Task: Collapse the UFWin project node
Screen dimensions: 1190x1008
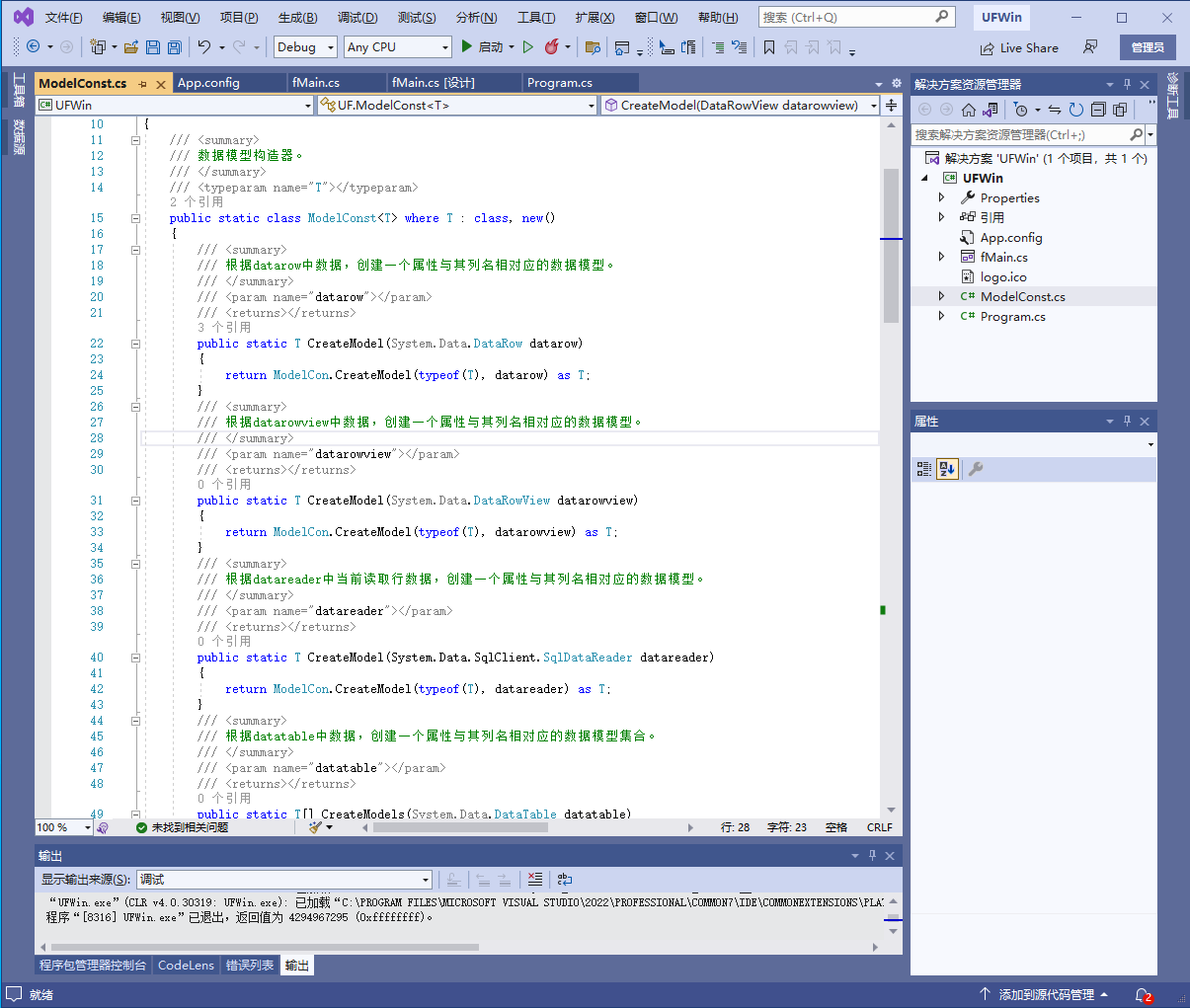Action: pyautogui.click(x=925, y=178)
